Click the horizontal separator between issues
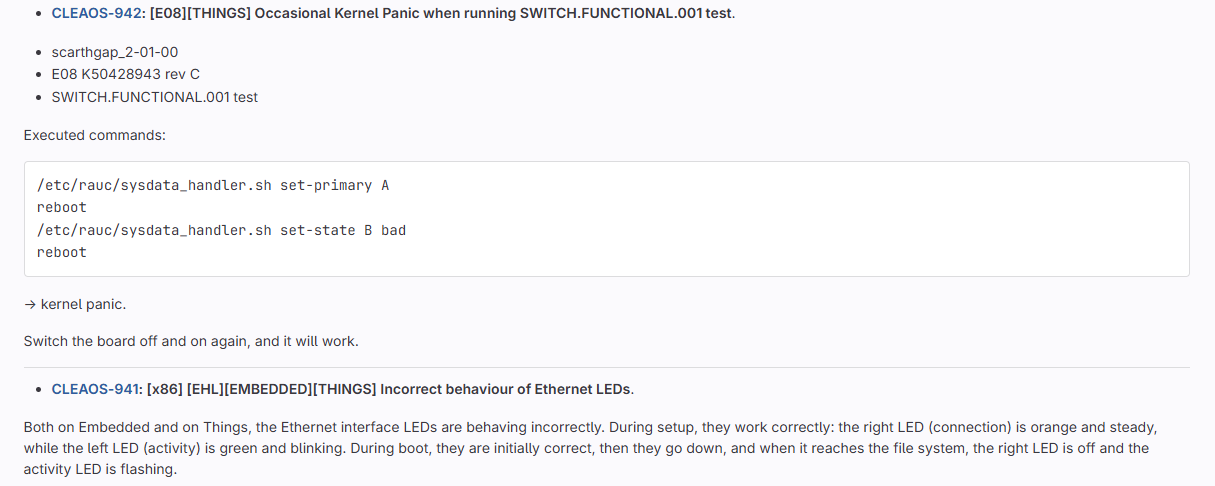The image size is (1215, 486). coord(606,367)
